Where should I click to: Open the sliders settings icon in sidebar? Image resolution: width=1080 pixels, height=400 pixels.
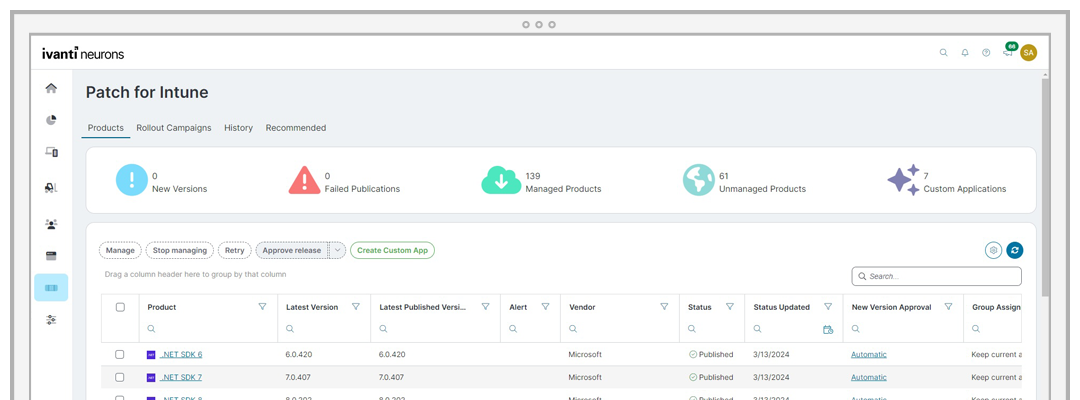[51, 319]
